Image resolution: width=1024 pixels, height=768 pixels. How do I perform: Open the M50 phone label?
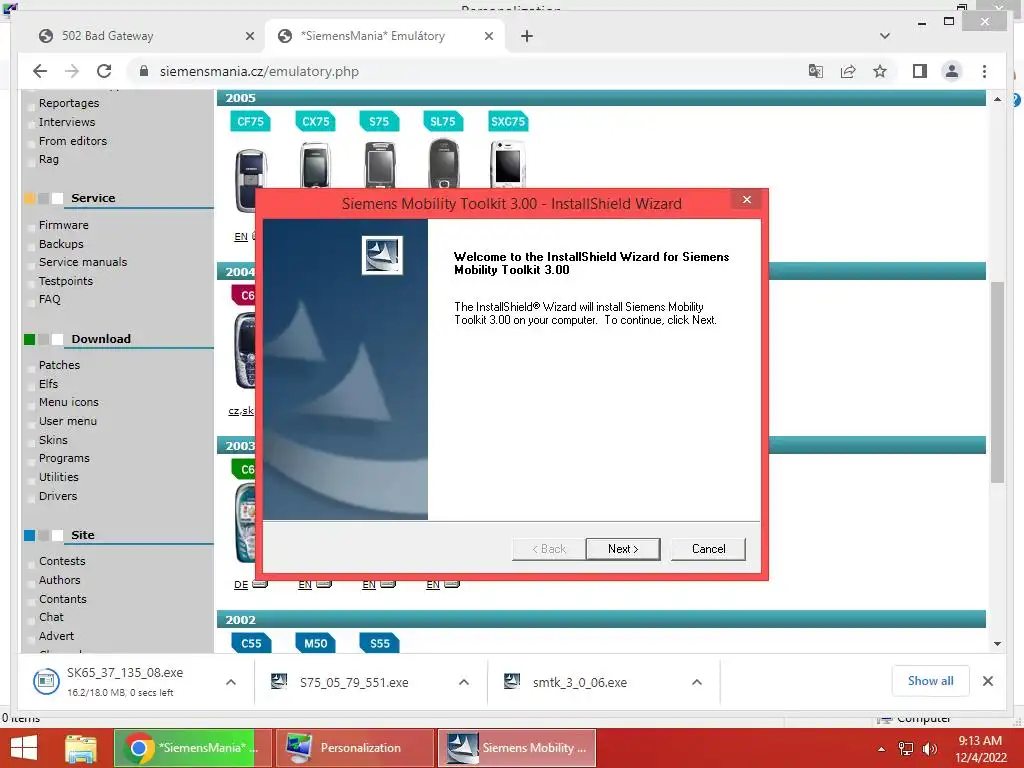[315, 643]
